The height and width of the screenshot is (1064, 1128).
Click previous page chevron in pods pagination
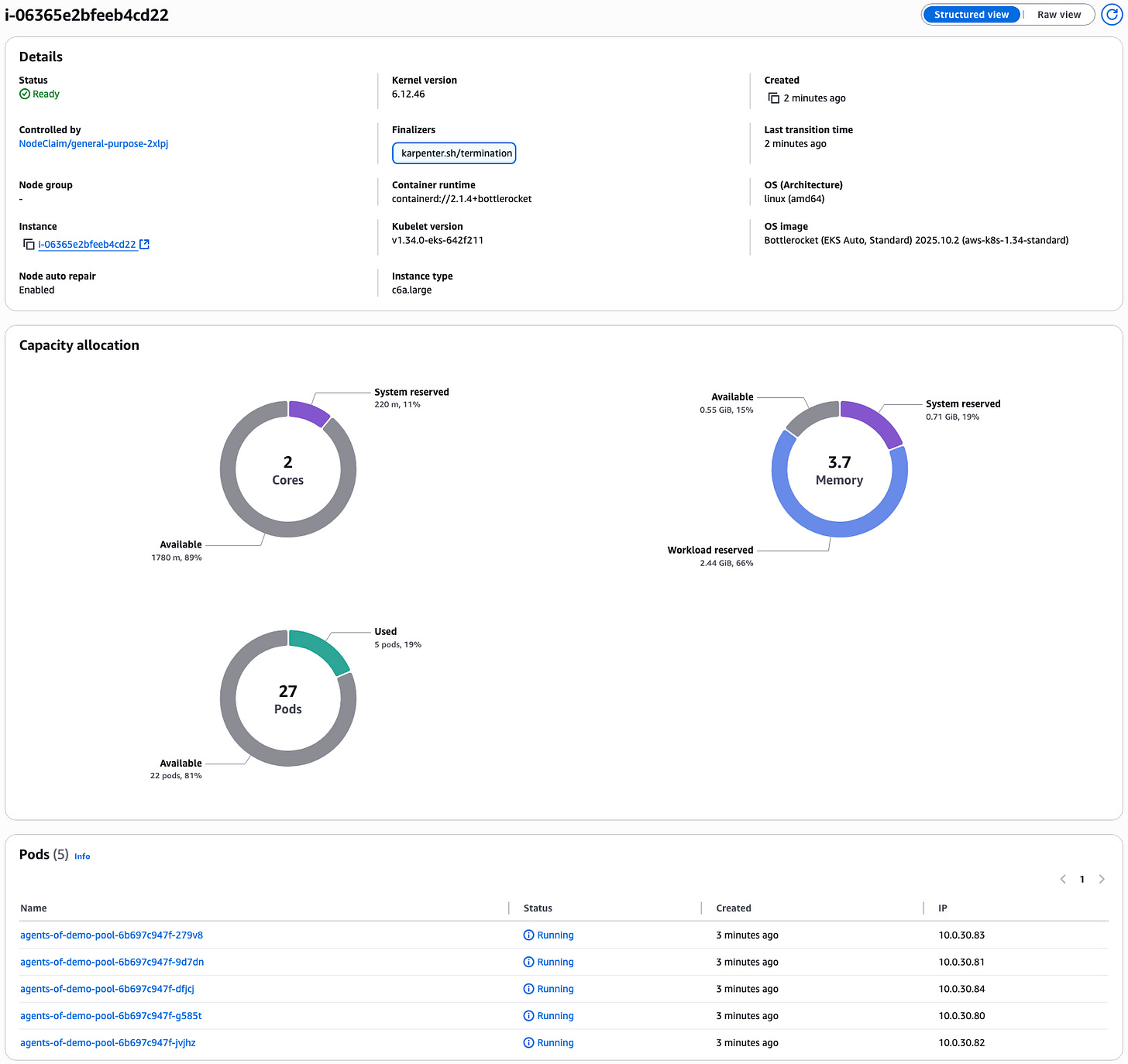1063,879
